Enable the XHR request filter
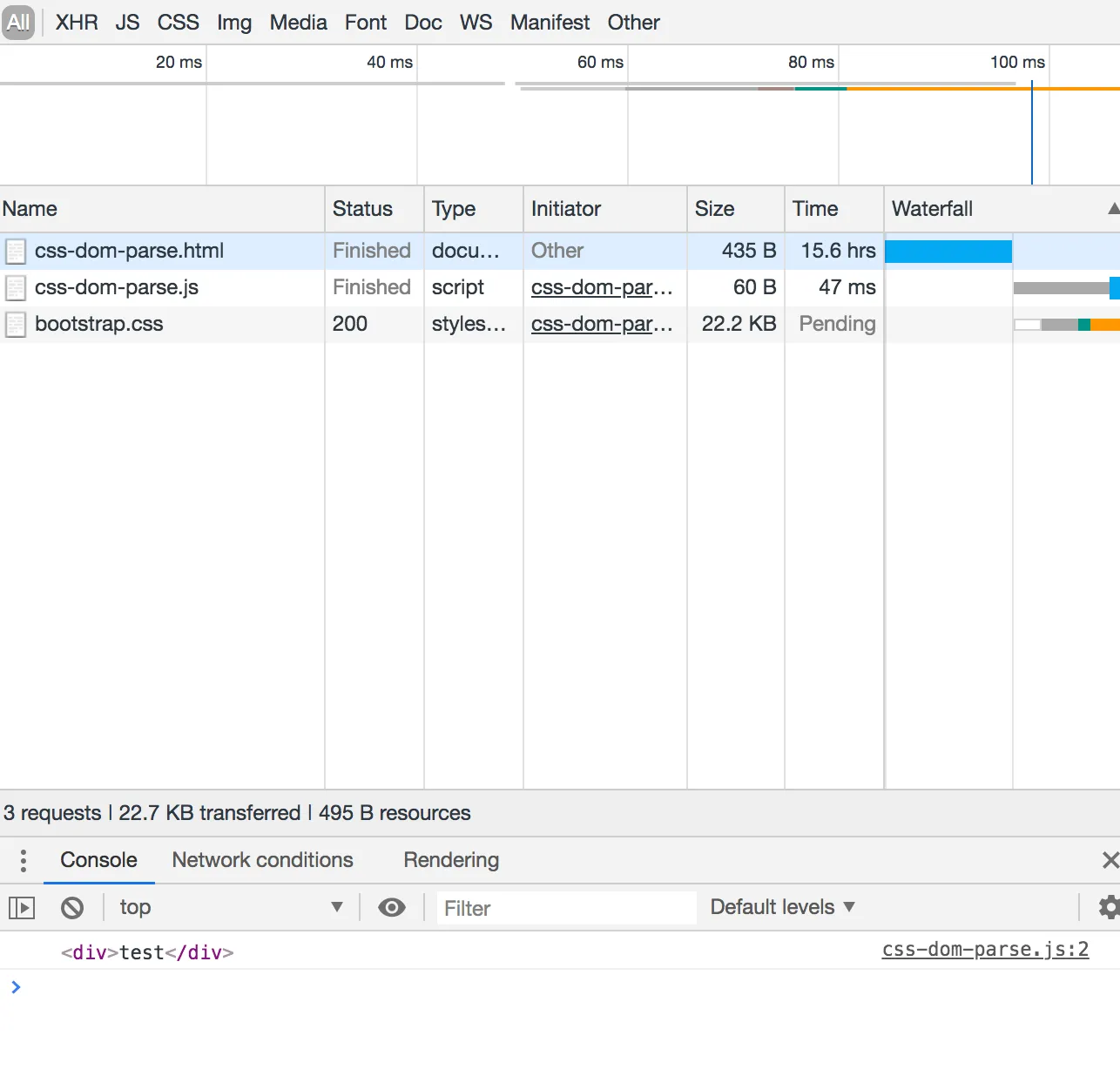Screen dimensions: 1120x1069 [x=77, y=23]
